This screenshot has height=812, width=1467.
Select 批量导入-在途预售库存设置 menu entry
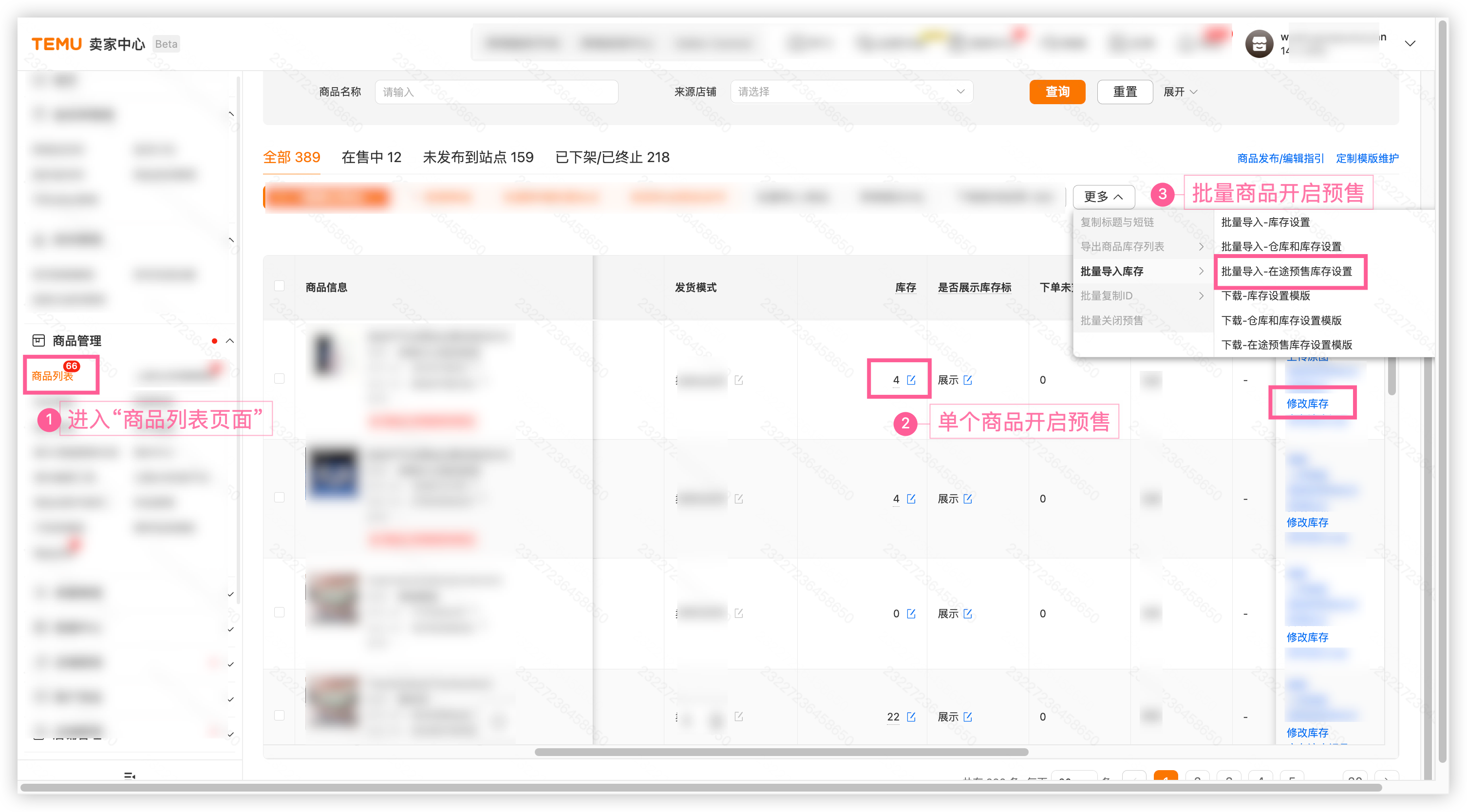pyautogui.click(x=1286, y=272)
